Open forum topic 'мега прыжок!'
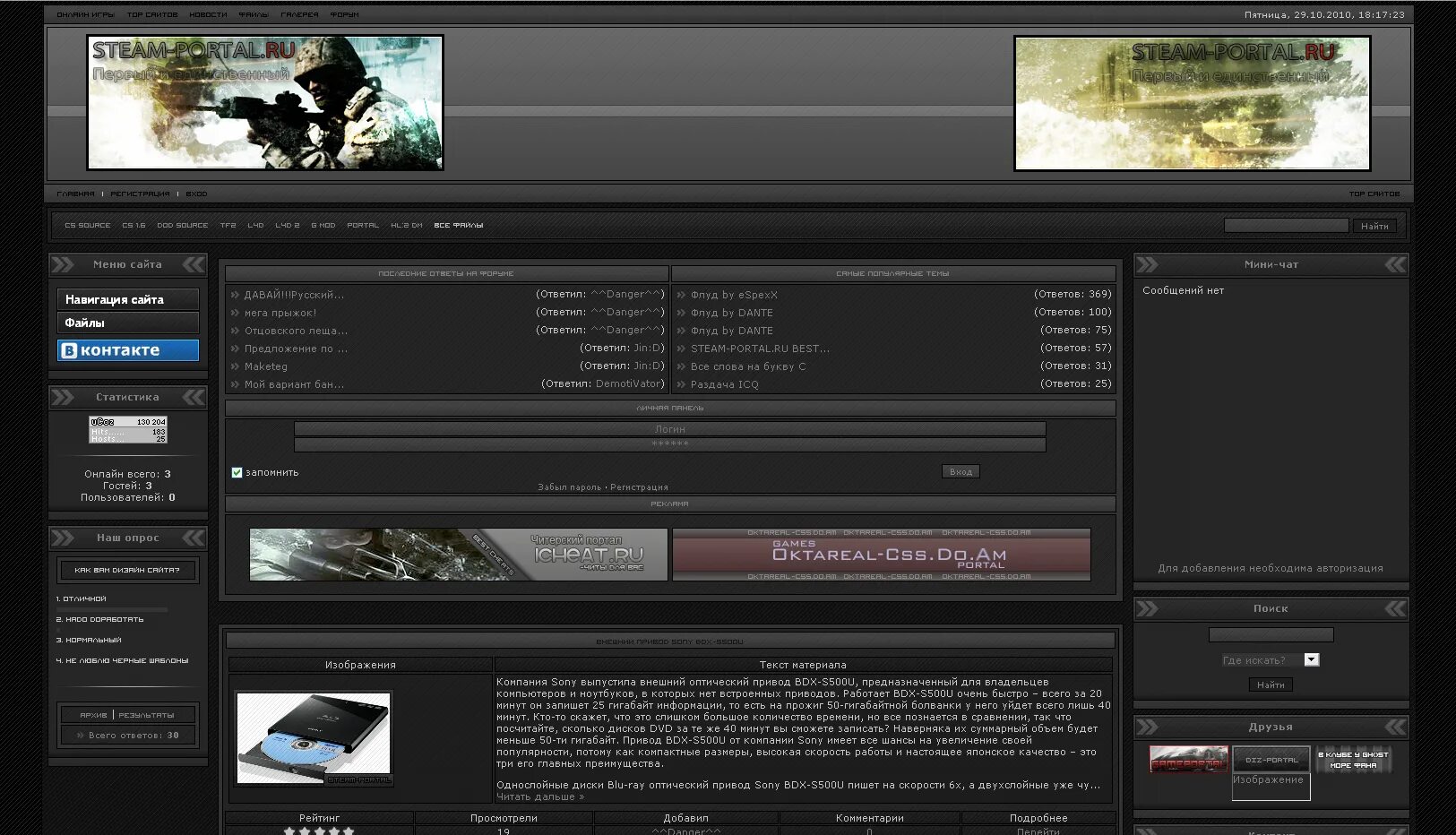 pos(280,313)
